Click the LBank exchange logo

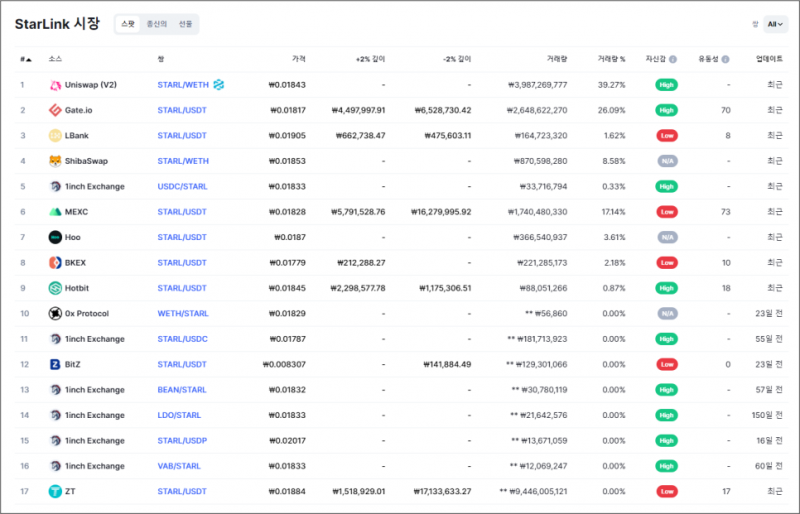(x=55, y=136)
